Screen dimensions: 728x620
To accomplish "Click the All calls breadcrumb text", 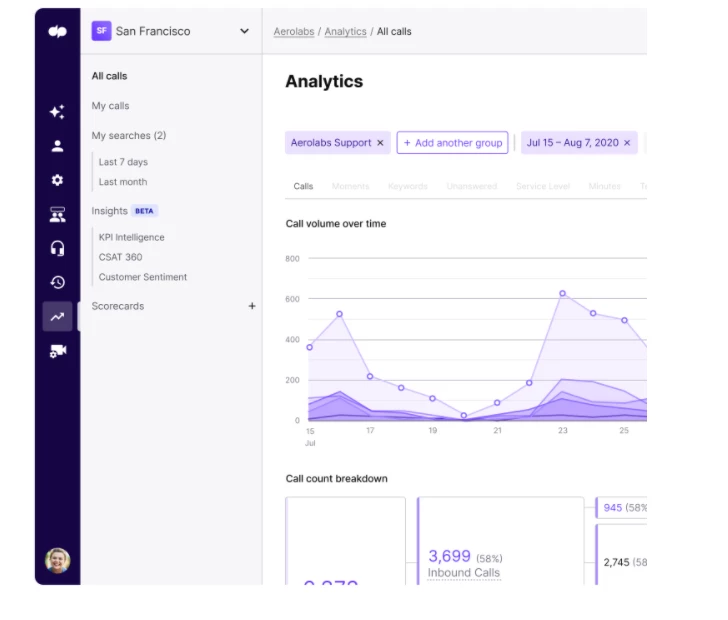I will [394, 32].
